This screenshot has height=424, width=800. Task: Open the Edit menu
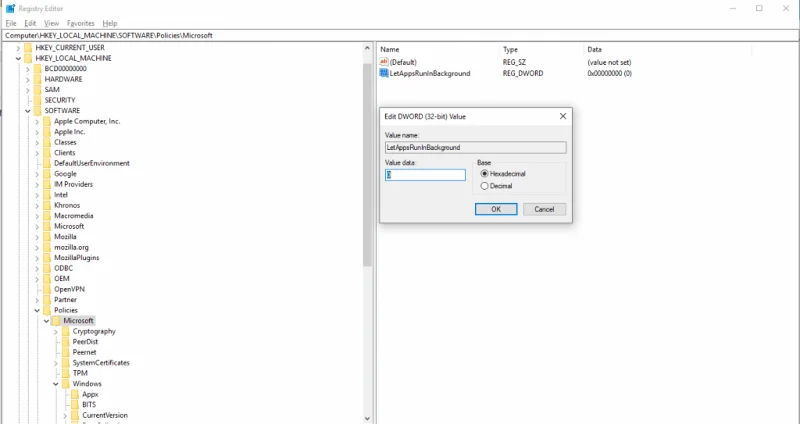(x=30, y=23)
